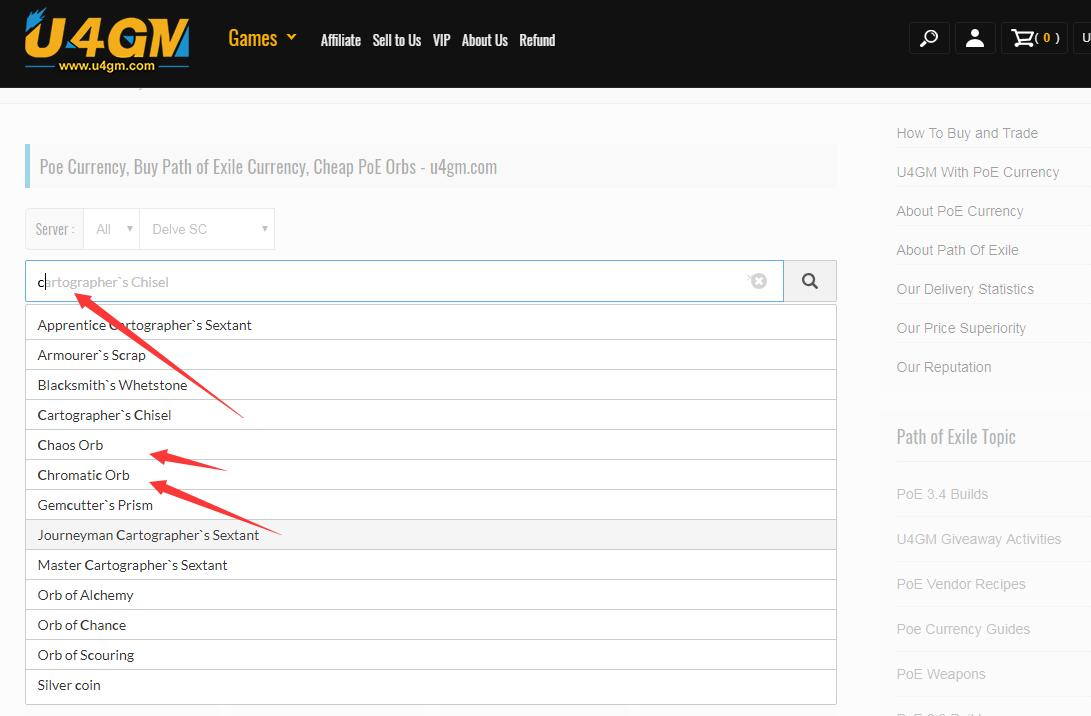Screen dimensions: 1091x716
Task: Pick 'Cartographer`s Chisel' from the list
Action: (431, 415)
